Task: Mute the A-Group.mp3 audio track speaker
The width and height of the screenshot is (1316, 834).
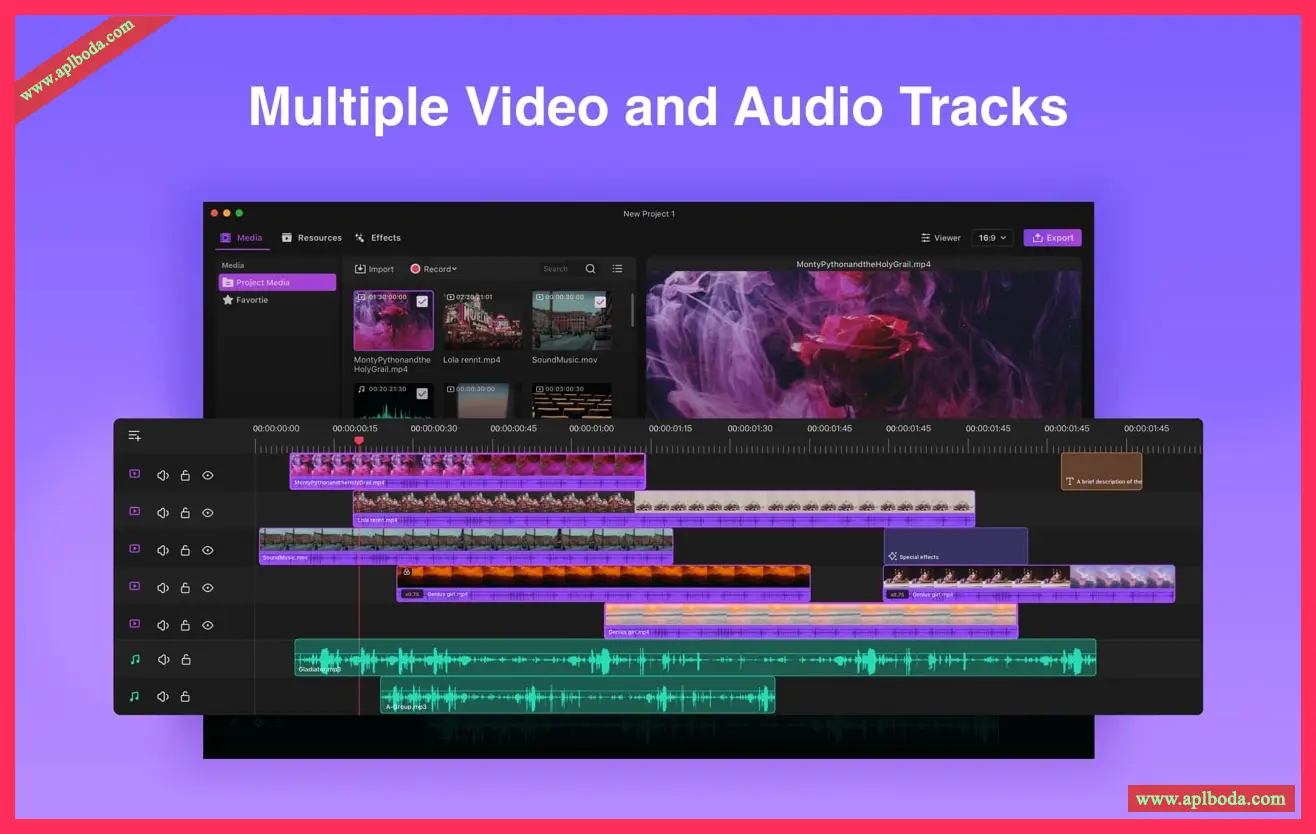Action: (x=163, y=696)
